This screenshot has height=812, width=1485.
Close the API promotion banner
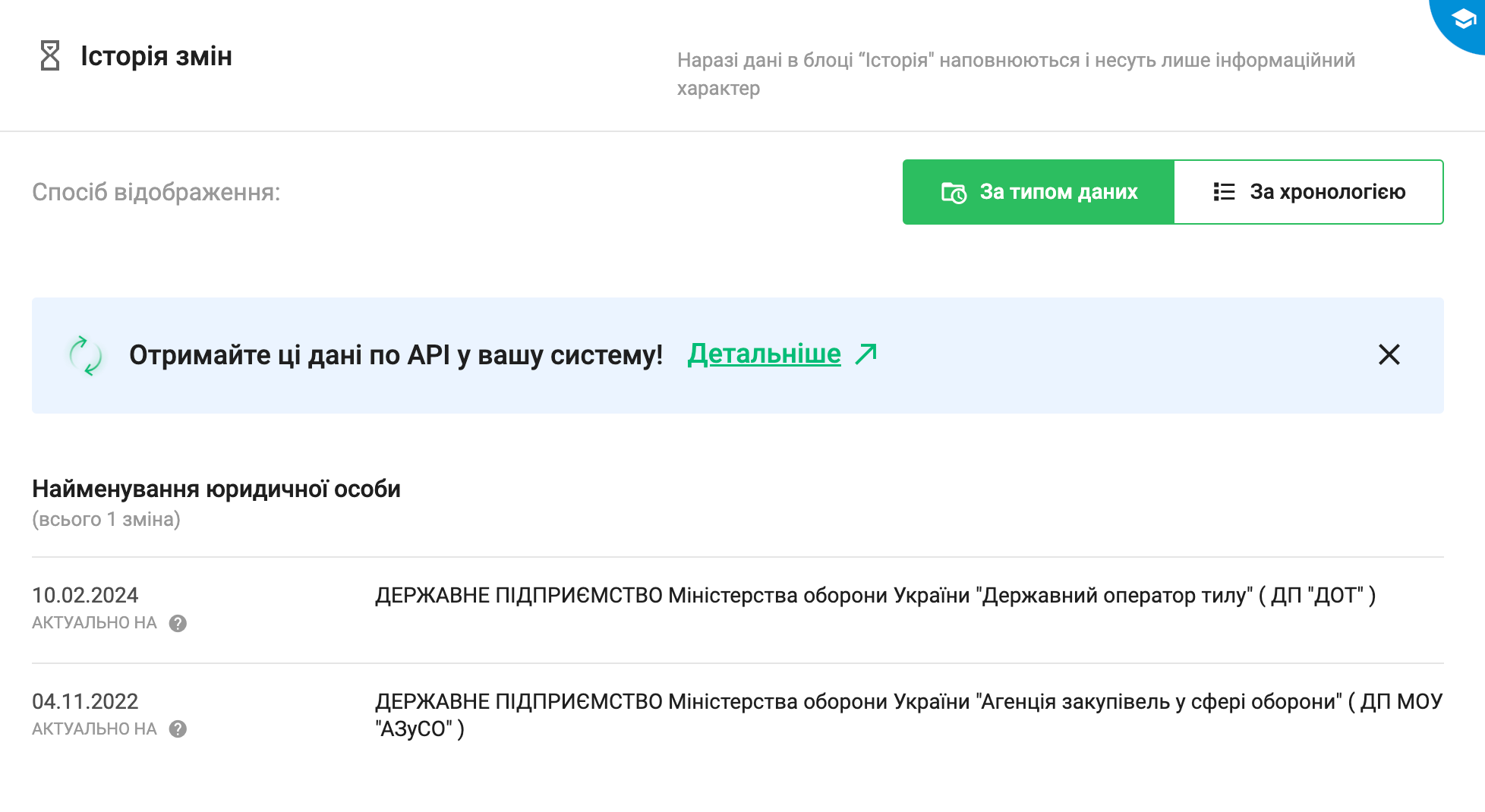(x=1389, y=354)
